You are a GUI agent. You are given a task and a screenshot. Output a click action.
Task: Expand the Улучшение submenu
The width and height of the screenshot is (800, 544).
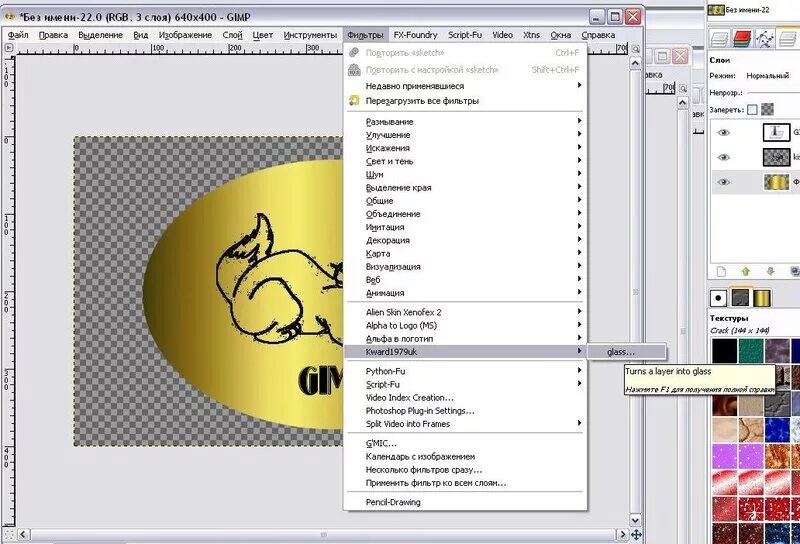coord(465,135)
